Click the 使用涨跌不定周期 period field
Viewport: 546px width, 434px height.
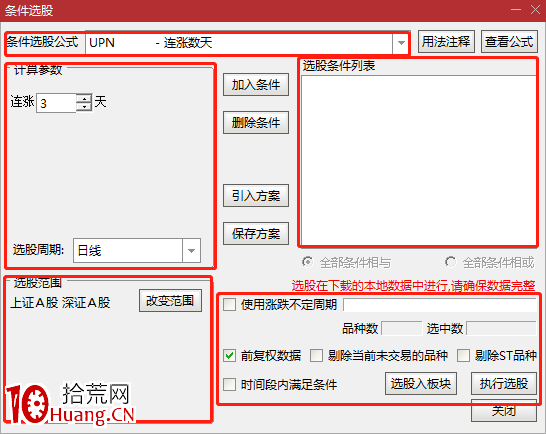click(440, 305)
